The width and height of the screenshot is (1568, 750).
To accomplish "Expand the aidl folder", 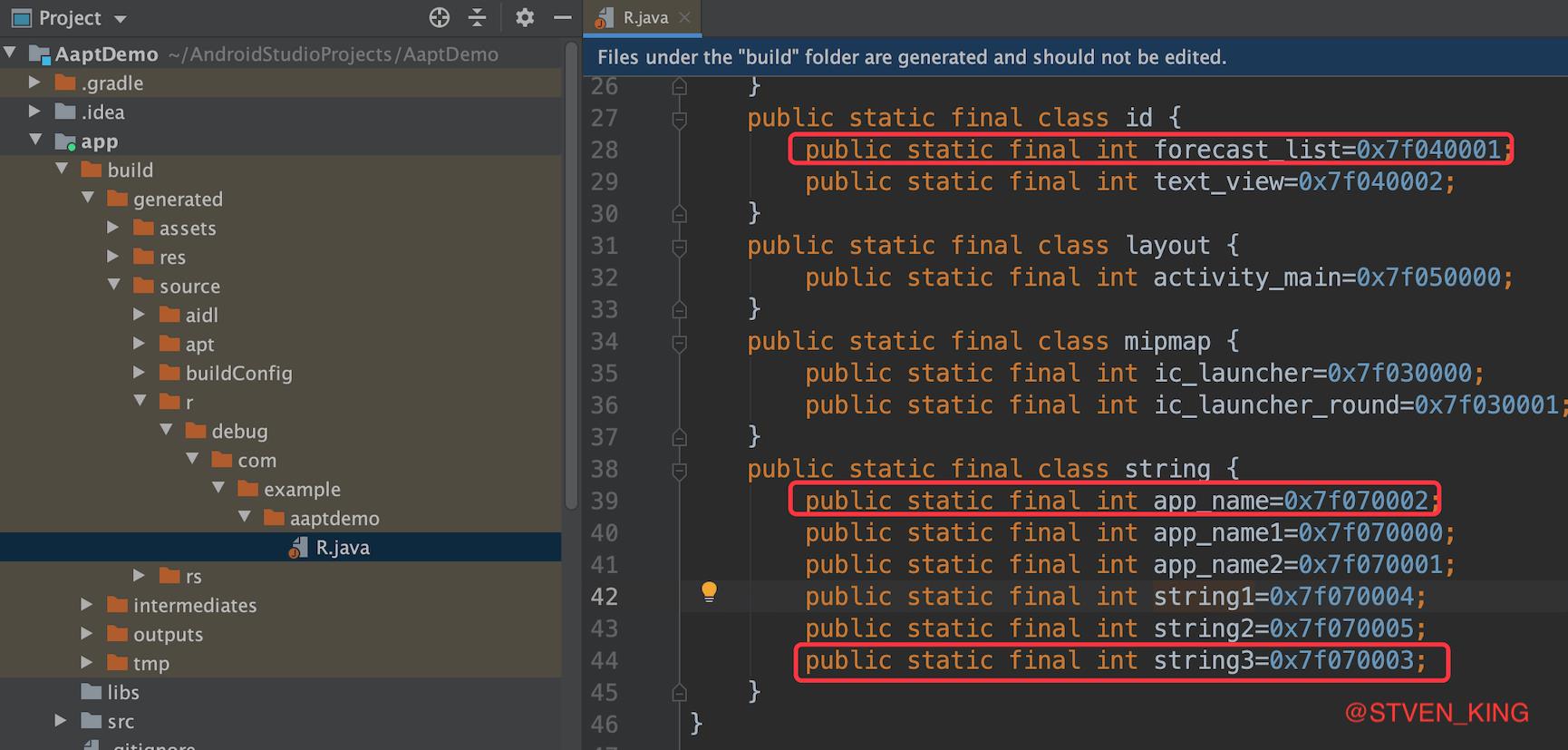I will pos(140,315).
